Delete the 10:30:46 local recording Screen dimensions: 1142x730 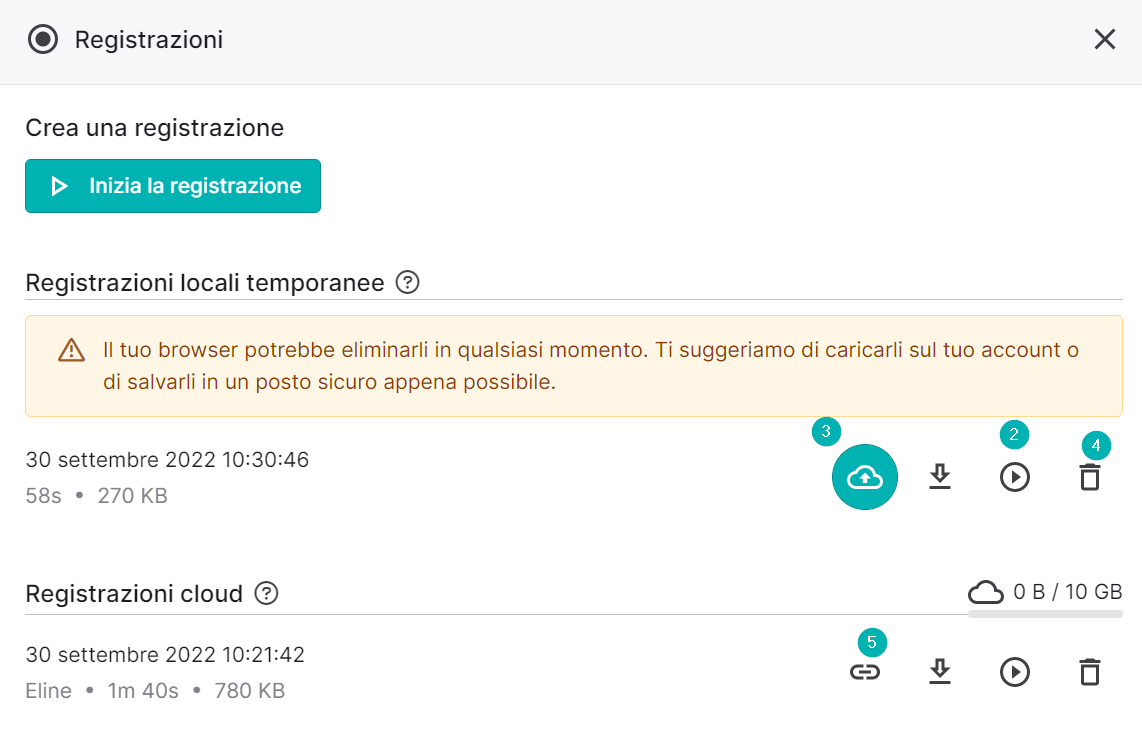coord(1090,477)
